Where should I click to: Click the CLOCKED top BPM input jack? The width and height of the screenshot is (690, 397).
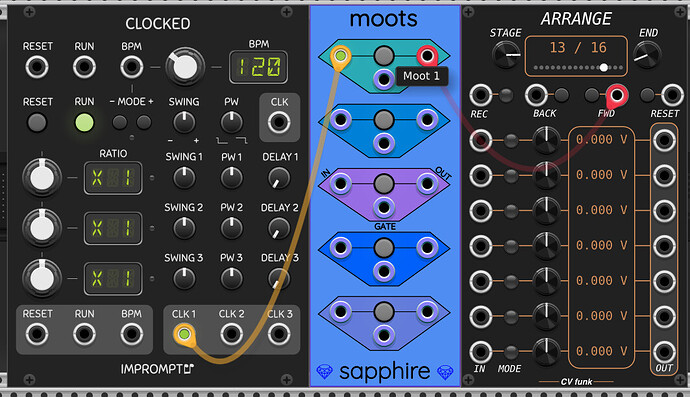coord(132,67)
